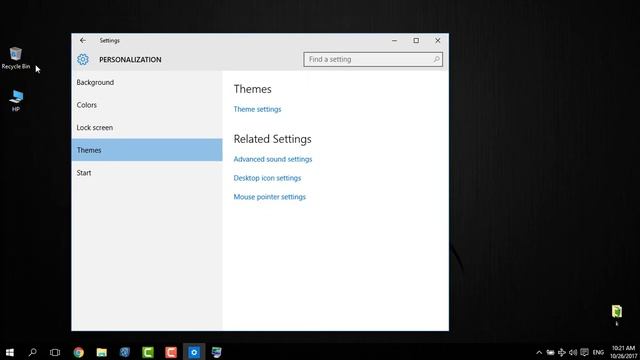Click the Personalization gear icon
640x360 pixels.
coord(83,60)
